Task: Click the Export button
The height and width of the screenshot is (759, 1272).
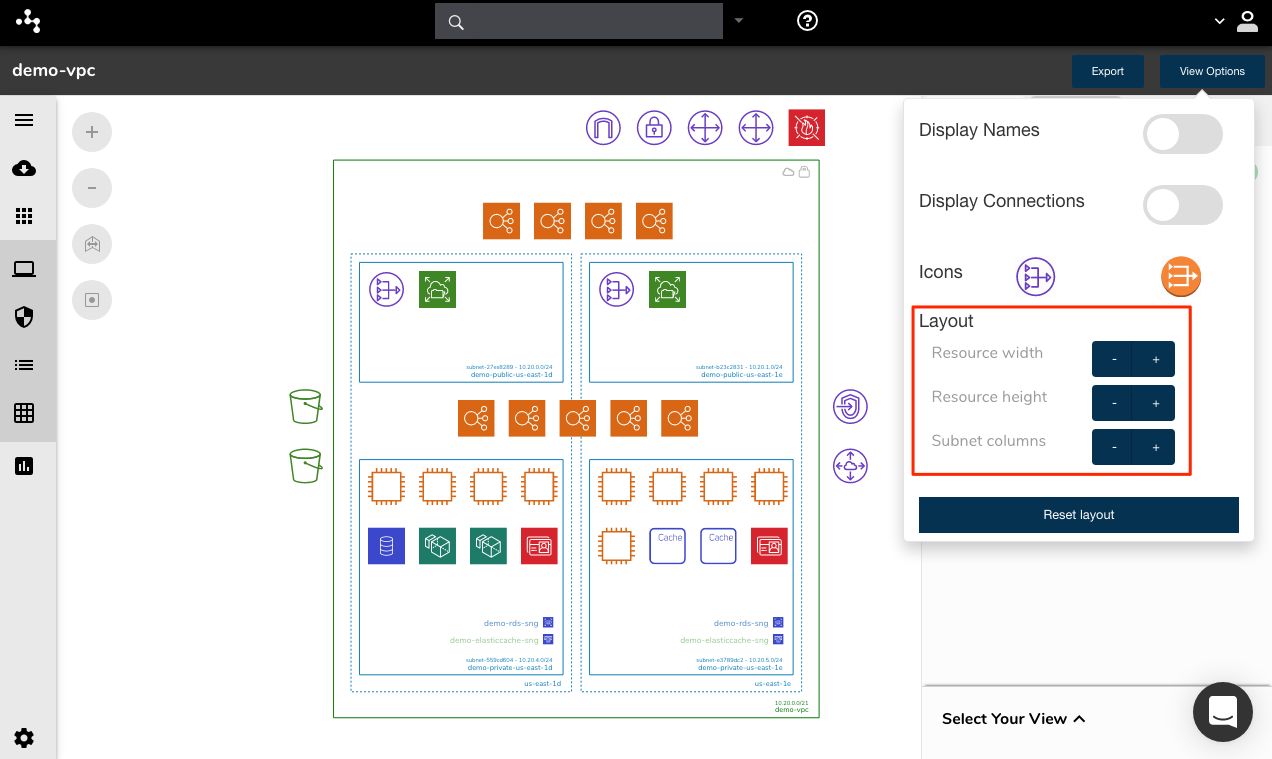Action: coord(1107,71)
